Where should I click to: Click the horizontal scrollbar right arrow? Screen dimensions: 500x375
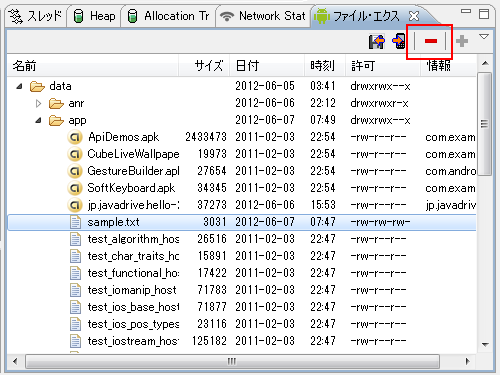[x=467, y=361]
